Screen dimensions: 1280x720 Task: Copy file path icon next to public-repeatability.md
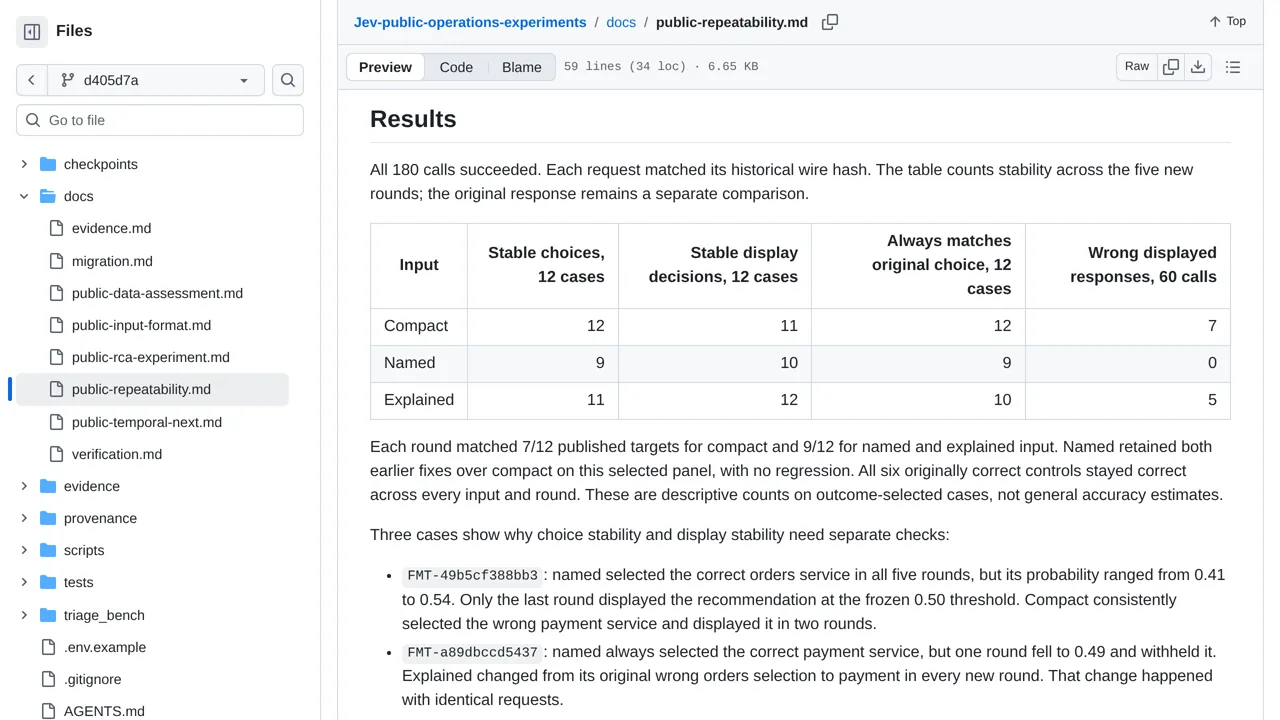[x=830, y=22]
